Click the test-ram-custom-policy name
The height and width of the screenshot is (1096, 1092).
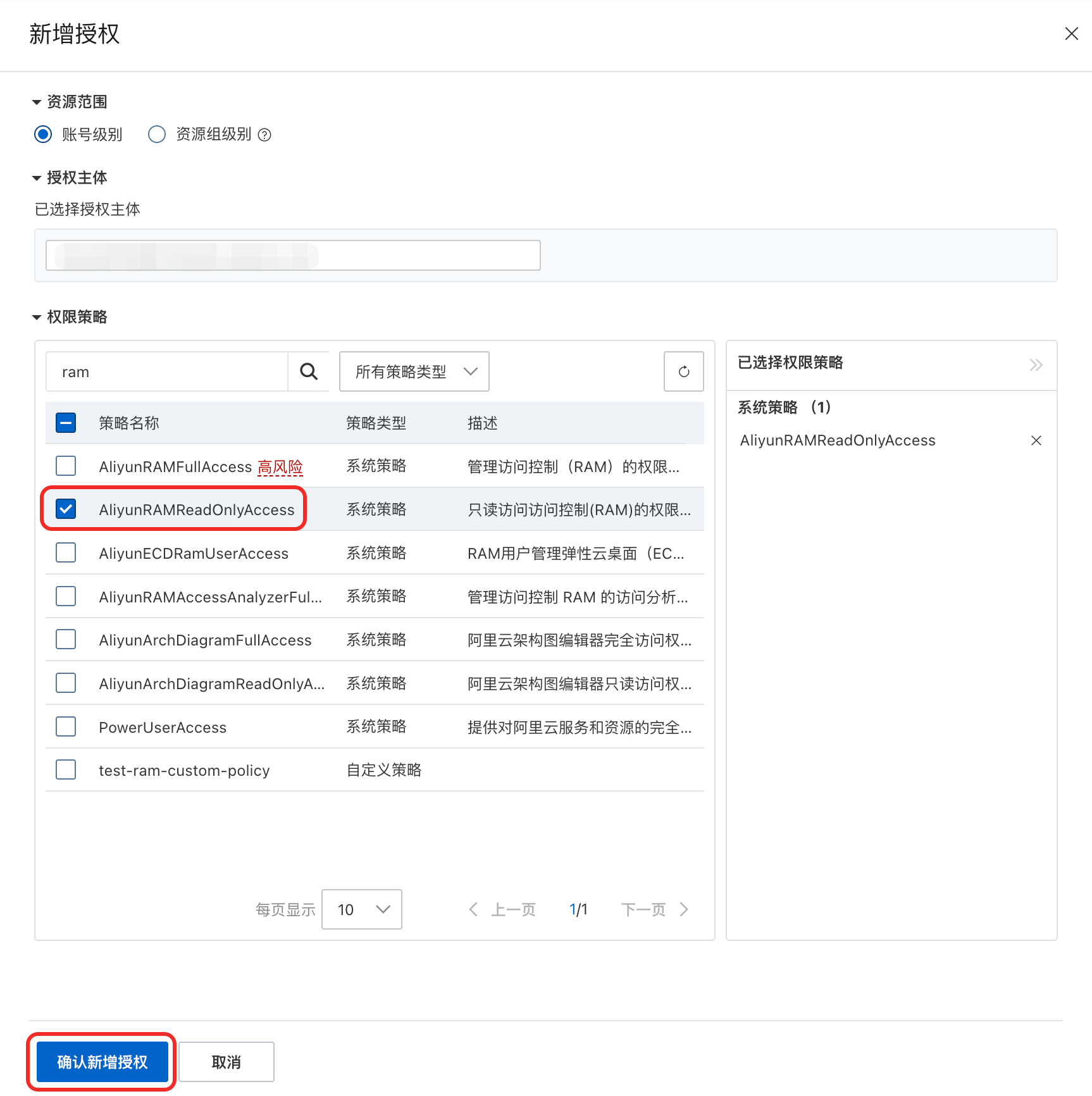[x=184, y=771]
